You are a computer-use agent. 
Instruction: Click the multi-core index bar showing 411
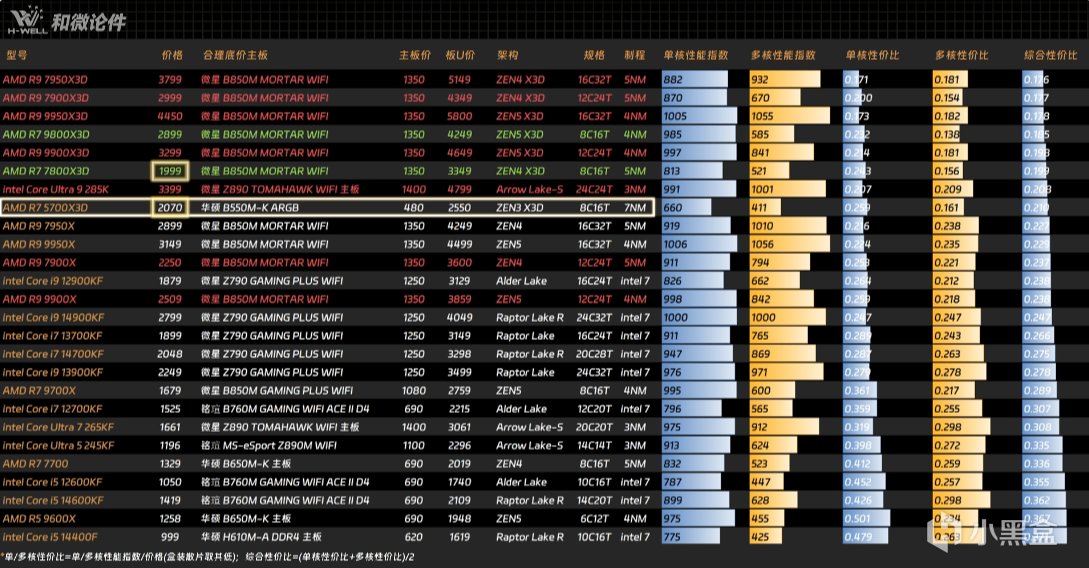(x=765, y=207)
